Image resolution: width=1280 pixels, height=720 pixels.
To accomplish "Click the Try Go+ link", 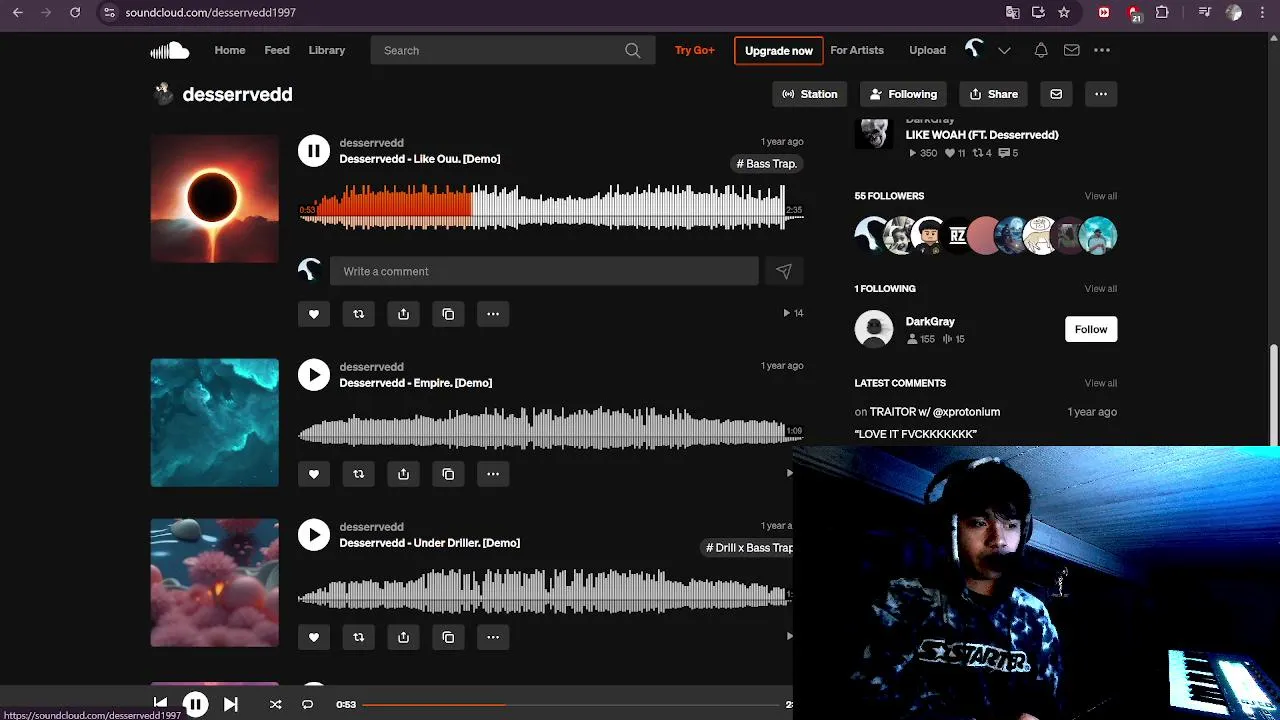I will 695,50.
